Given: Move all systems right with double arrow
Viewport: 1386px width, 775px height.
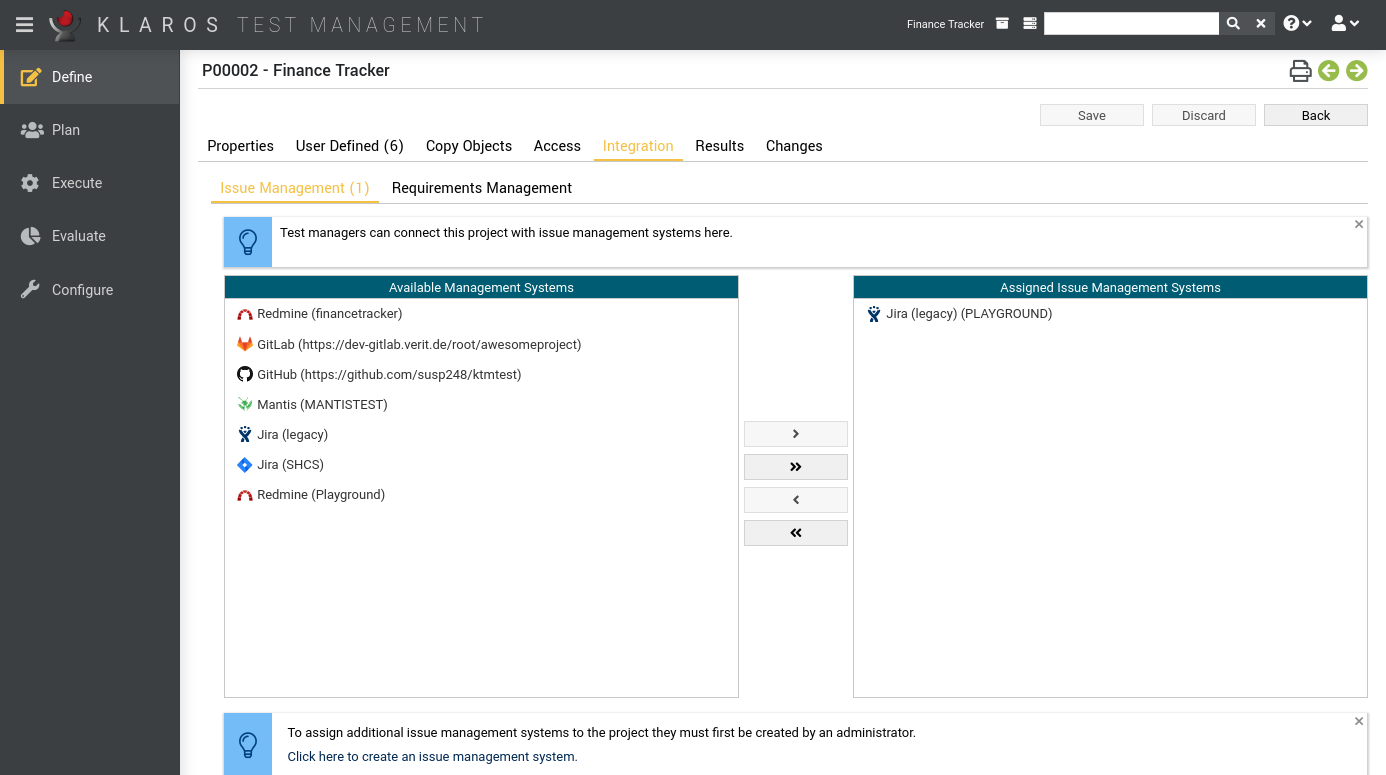Looking at the screenshot, I should [795, 466].
